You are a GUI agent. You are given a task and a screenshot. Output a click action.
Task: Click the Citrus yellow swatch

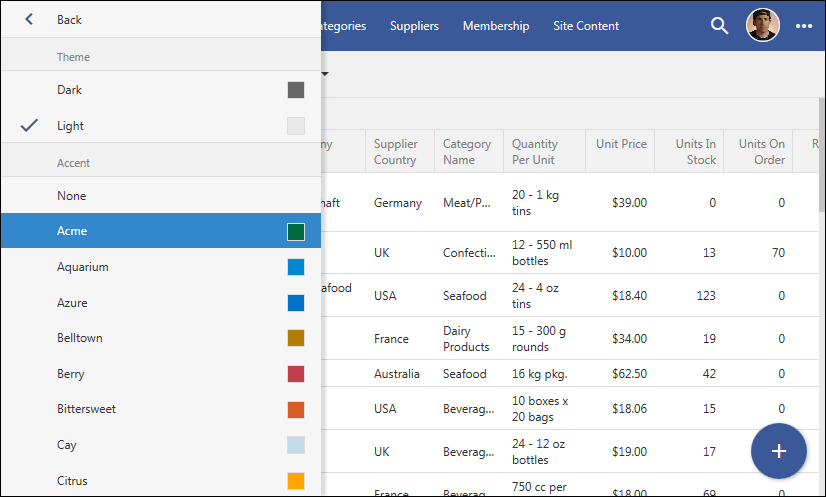pyautogui.click(x=296, y=481)
